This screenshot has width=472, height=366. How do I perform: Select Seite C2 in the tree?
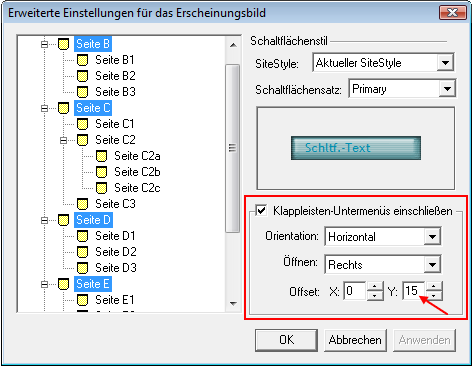[115, 140]
